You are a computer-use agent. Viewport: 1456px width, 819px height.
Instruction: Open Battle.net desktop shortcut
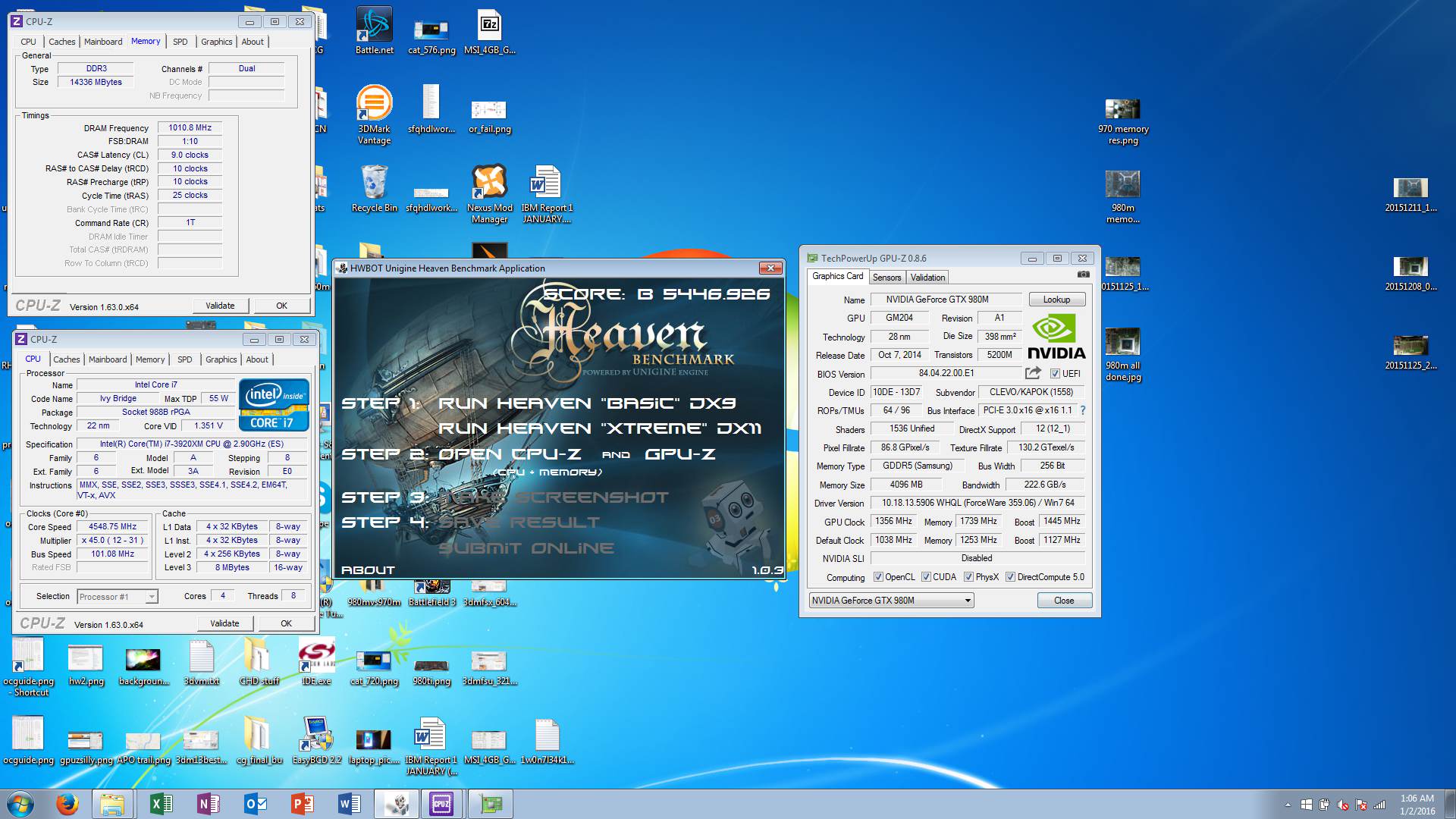[x=374, y=30]
